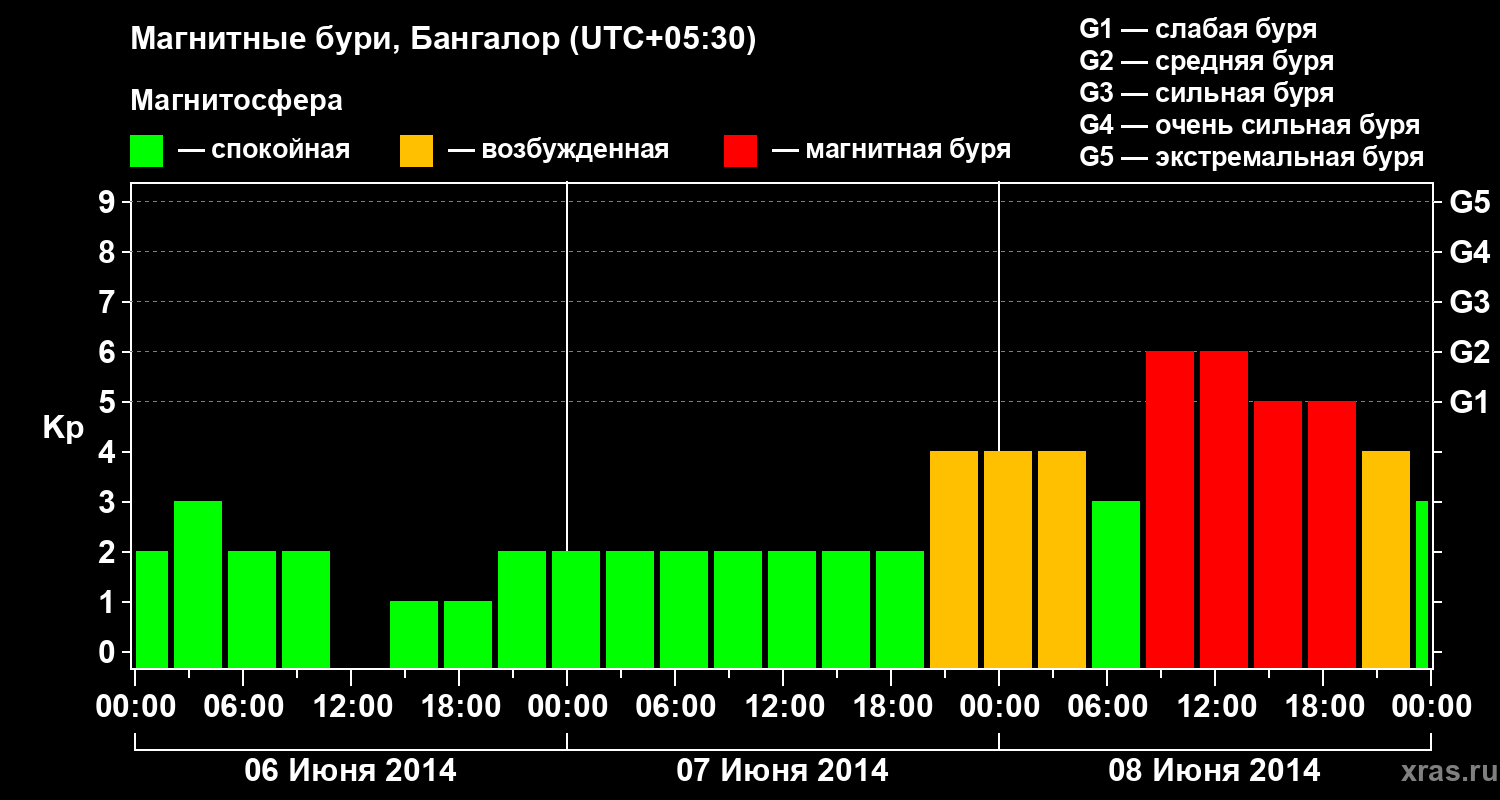Click the 'G4 — очень сильная буря' legend line

pyautogui.click(x=1250, y=125)
